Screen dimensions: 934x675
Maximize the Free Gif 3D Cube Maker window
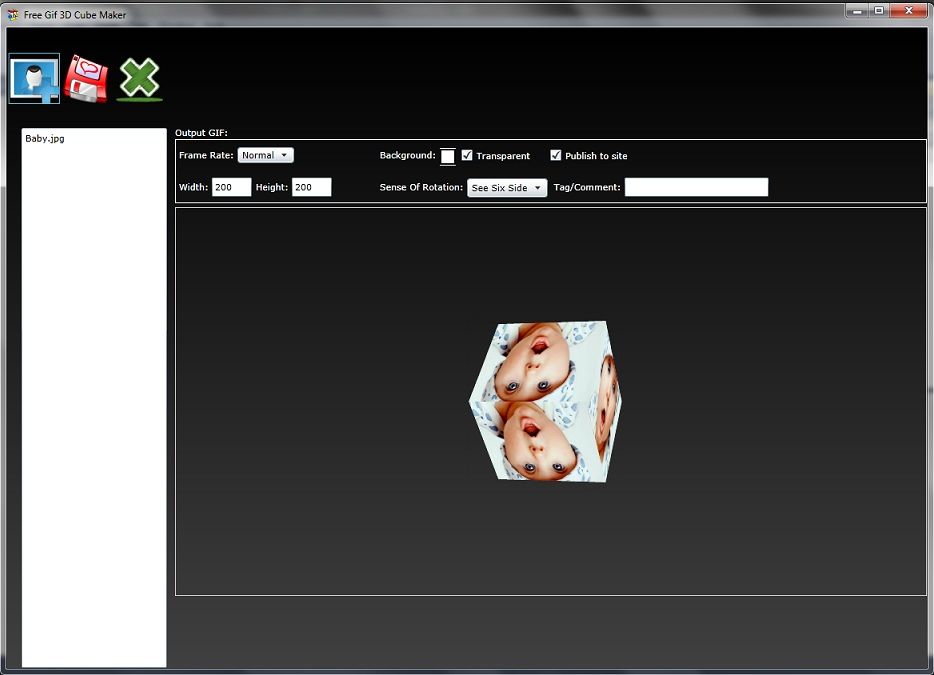pos(879,11)
